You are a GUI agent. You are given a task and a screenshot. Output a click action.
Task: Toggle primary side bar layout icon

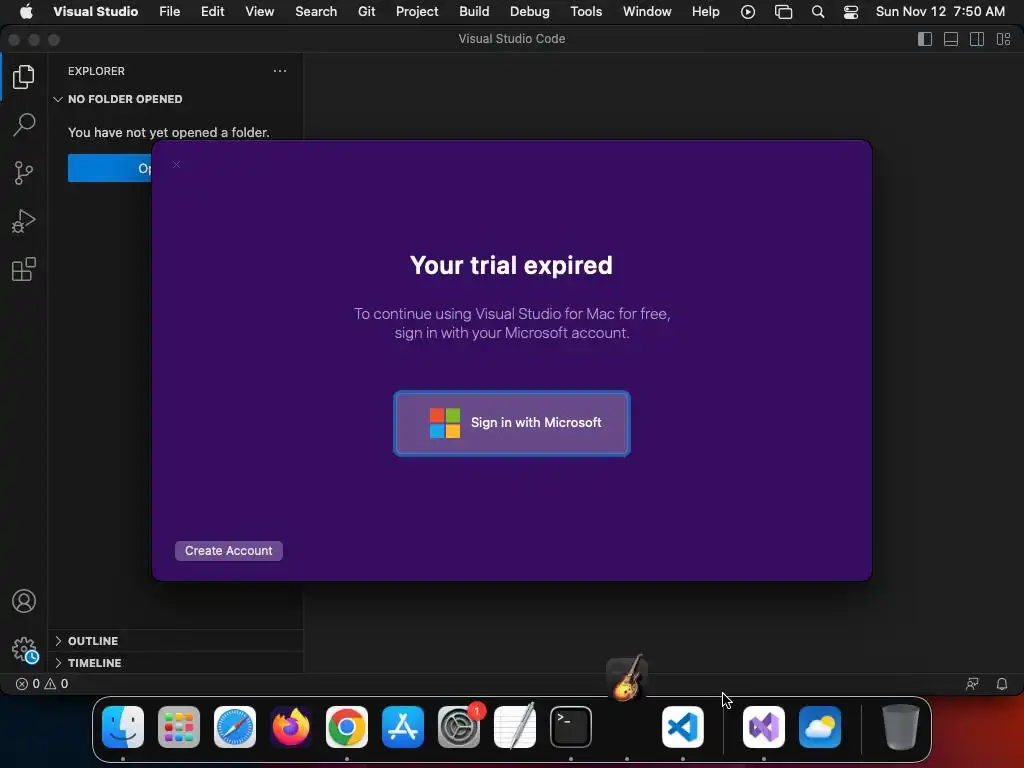tap(925, 39)
